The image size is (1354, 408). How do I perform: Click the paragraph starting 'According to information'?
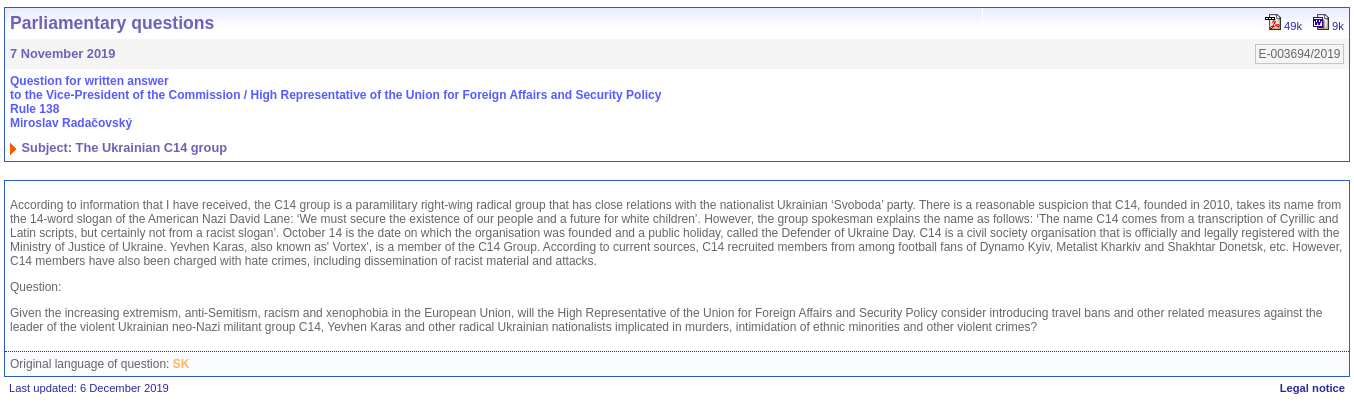676,233
